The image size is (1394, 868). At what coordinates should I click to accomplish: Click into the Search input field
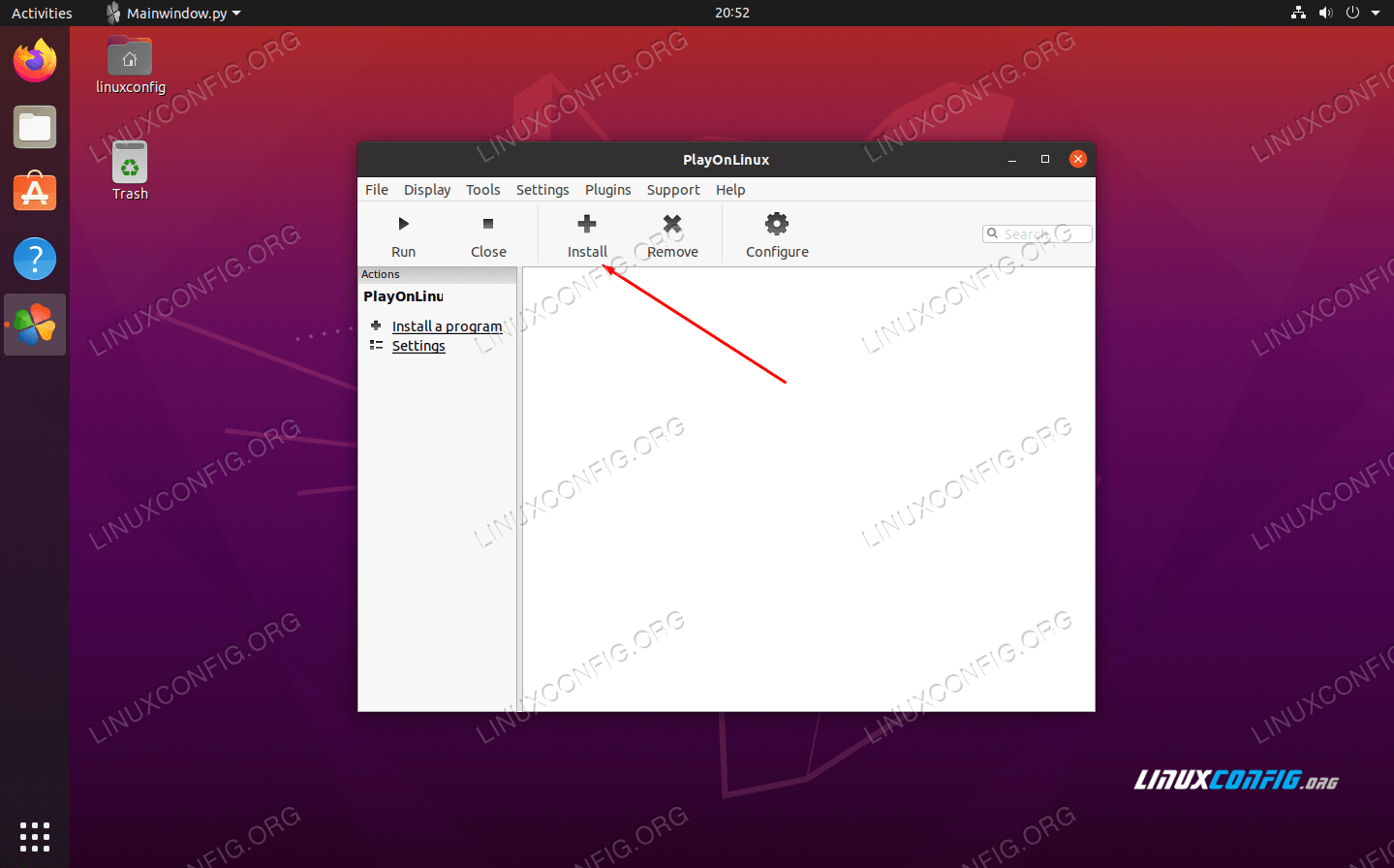pos(1038,233)
